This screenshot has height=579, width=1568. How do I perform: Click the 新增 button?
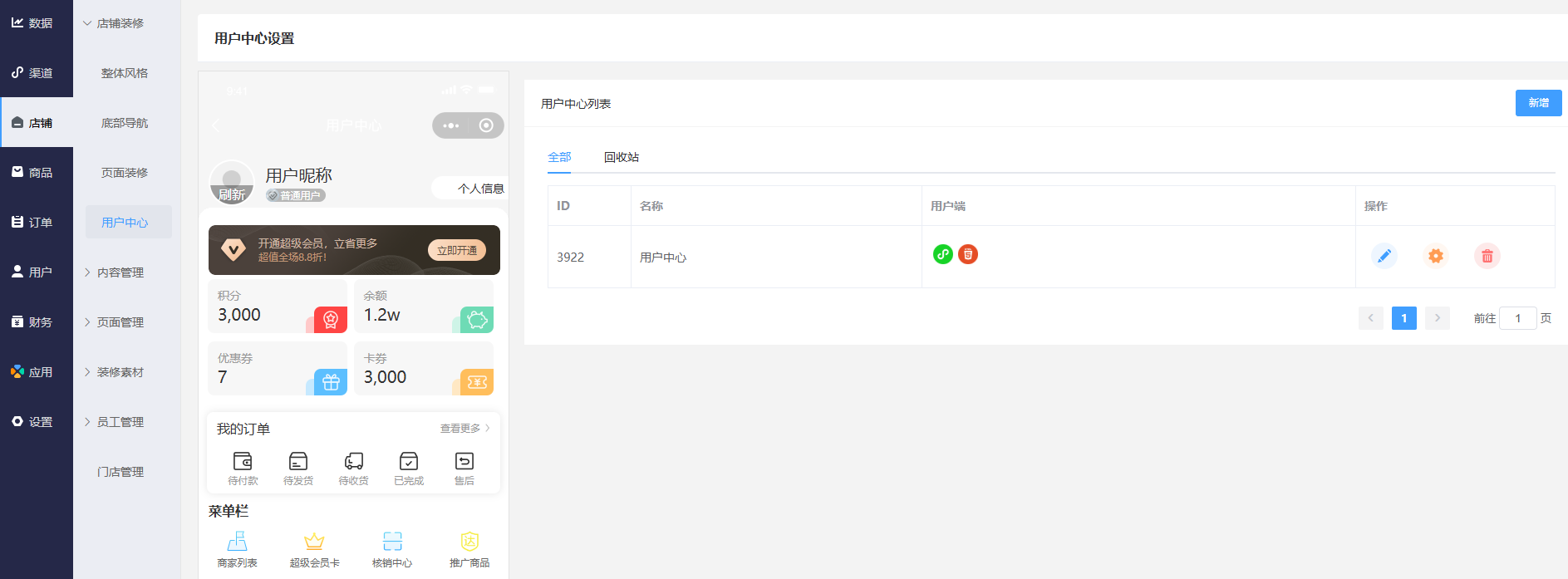tap(1538, 103)
